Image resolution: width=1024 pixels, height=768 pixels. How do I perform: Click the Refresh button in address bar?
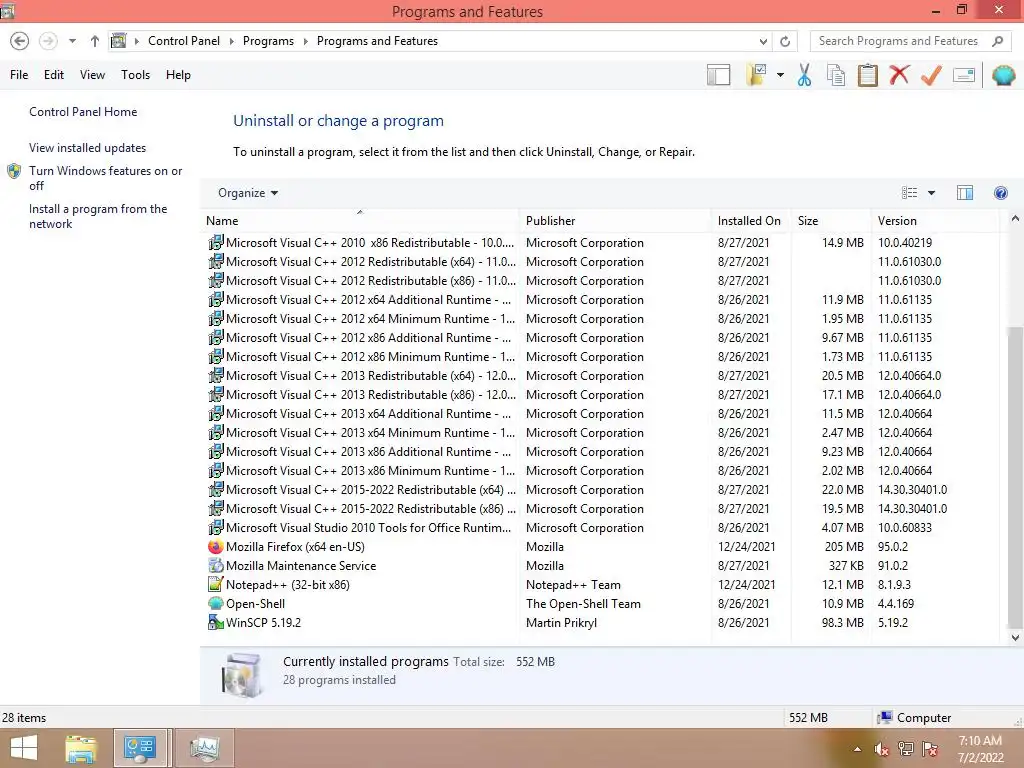[x=785, y=41]
